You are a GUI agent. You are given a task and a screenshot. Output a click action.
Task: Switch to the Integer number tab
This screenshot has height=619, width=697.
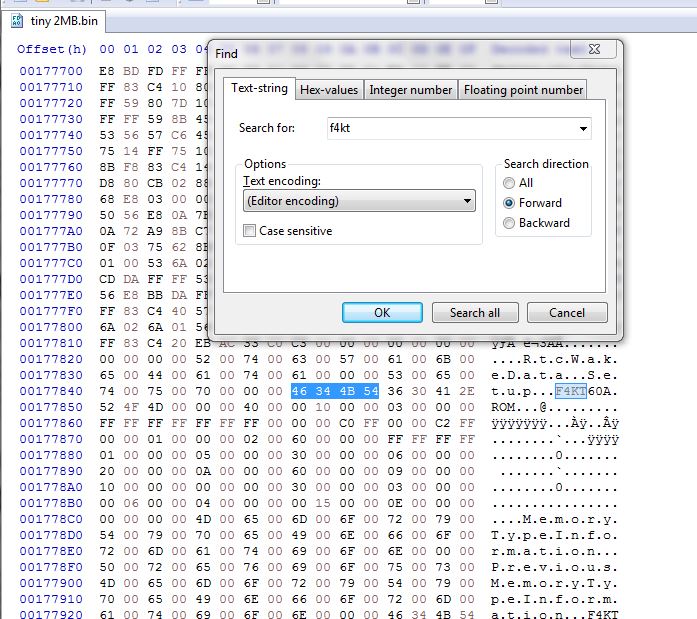click(410, 90)
